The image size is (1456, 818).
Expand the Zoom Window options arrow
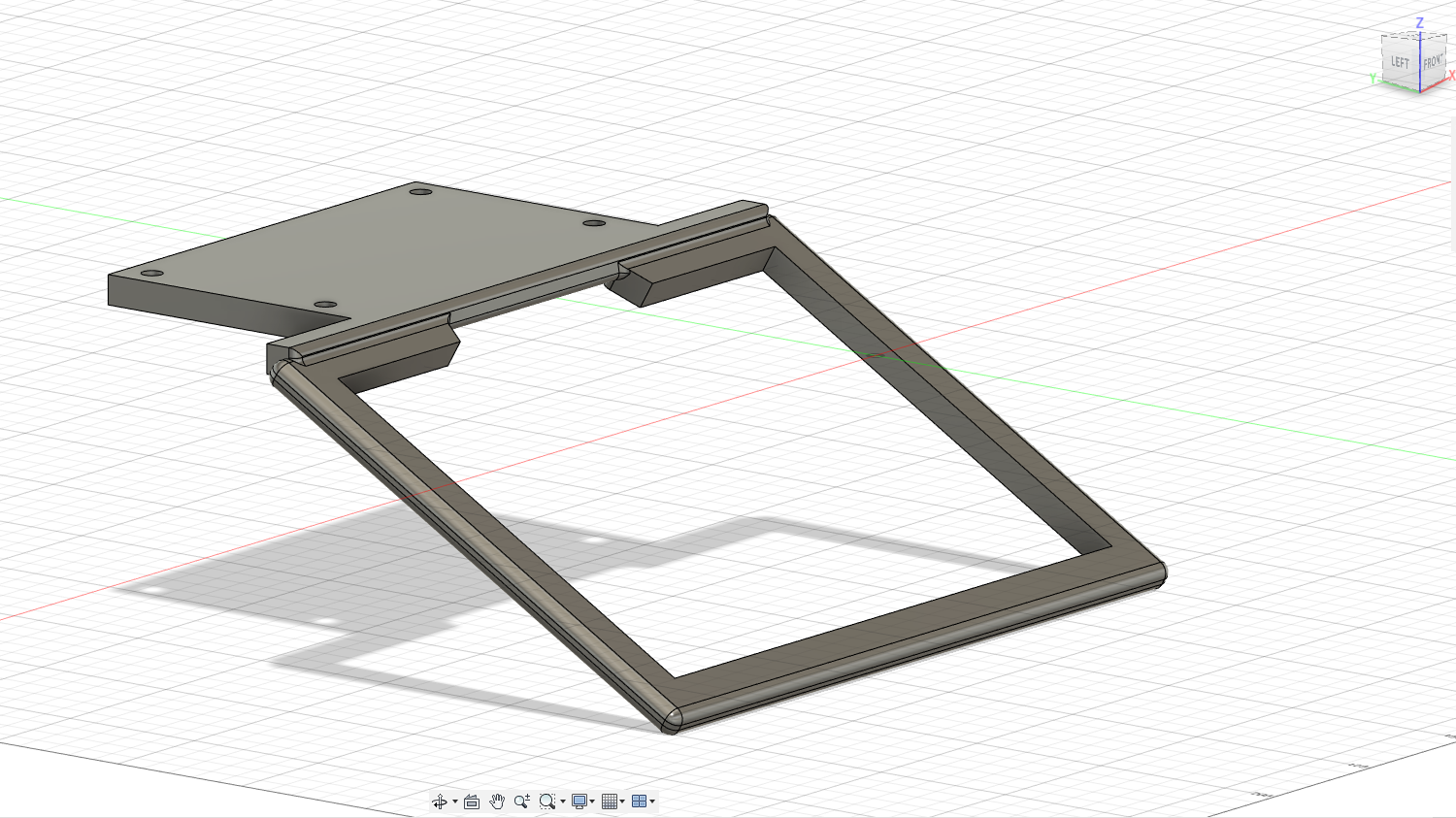click(x=563, y=802)
